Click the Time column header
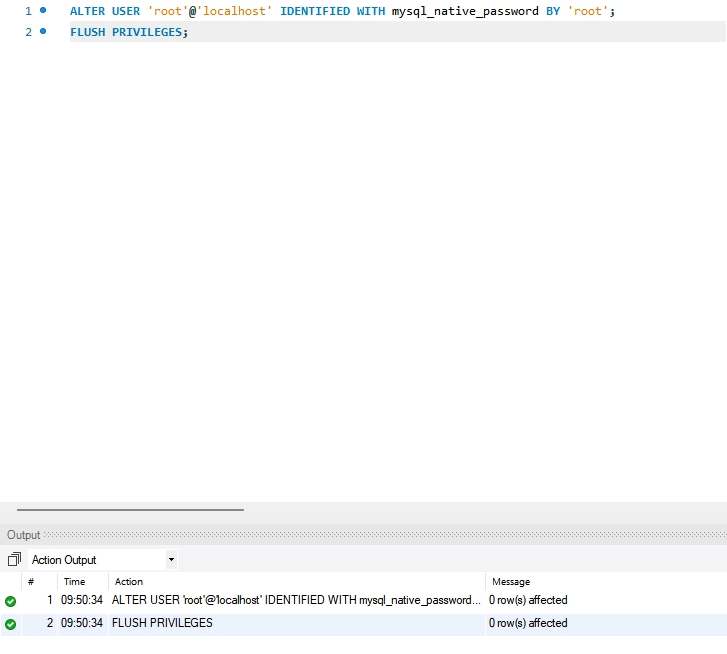 point(74,581)
